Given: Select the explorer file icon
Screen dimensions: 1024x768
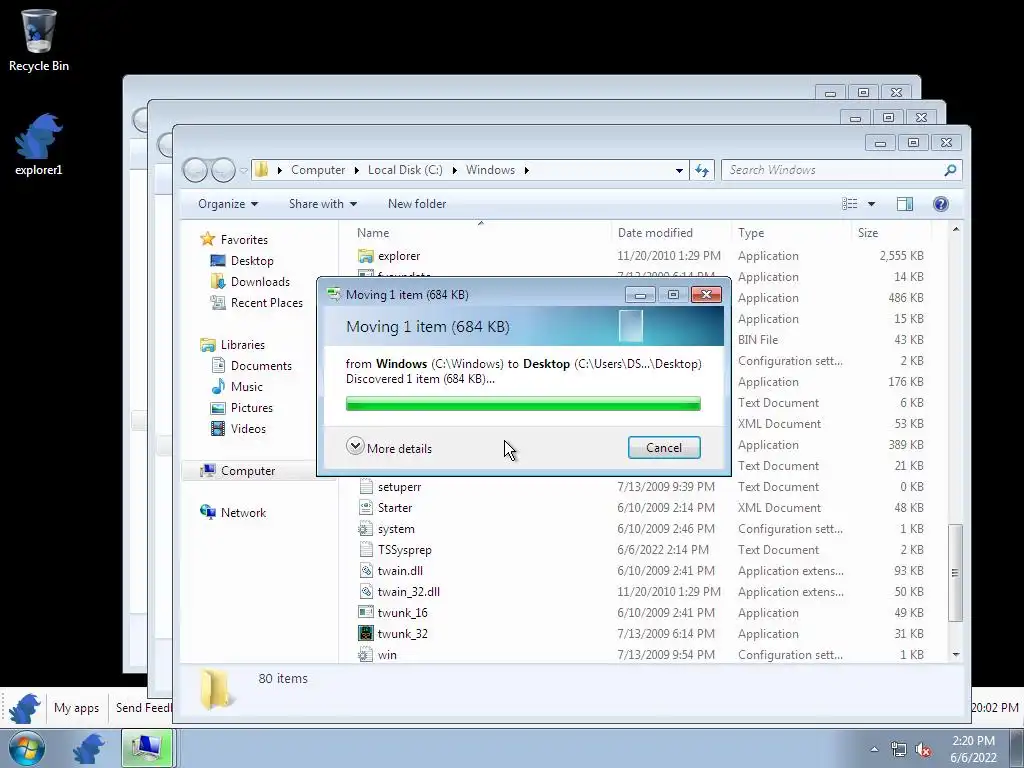Looking at the screenshot, I should click(366, 256).
